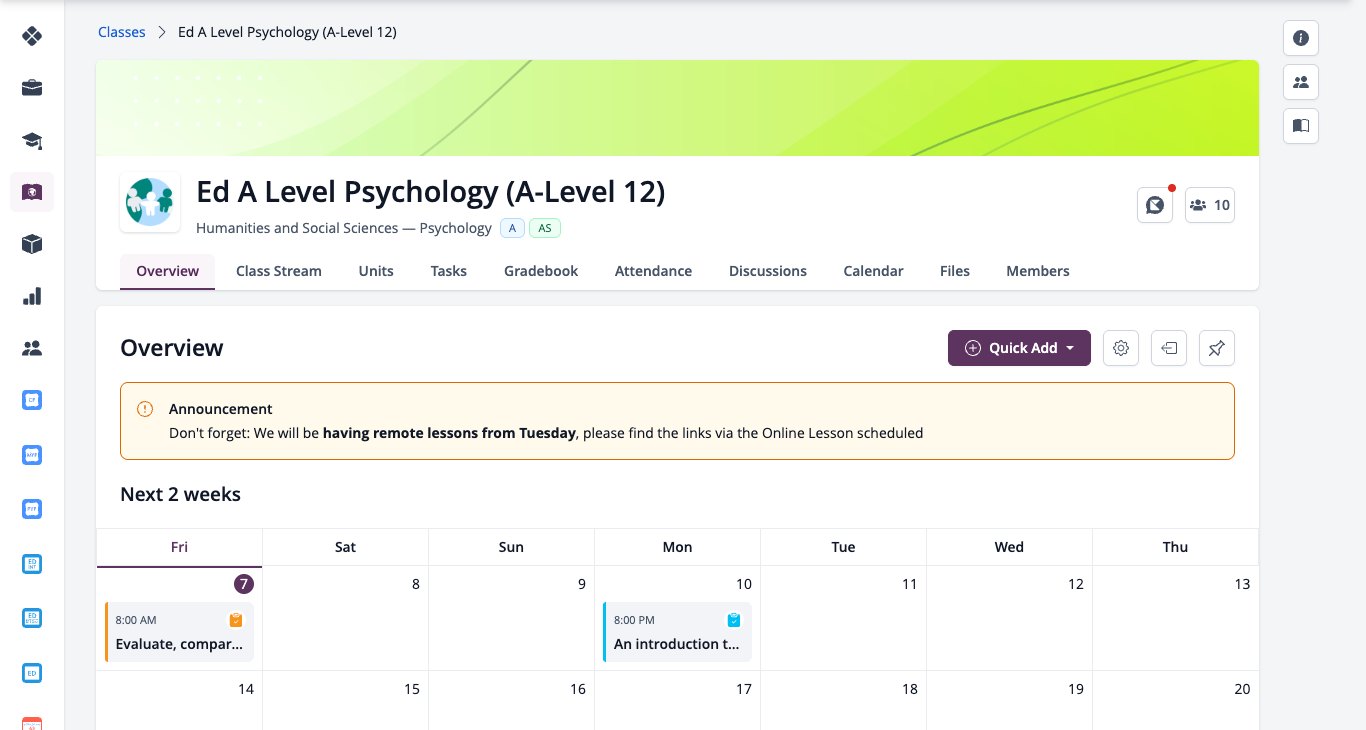Open the cube icon in sidebar
The width and height of the screenshot is (1366, 730).
tap(32, 244)
